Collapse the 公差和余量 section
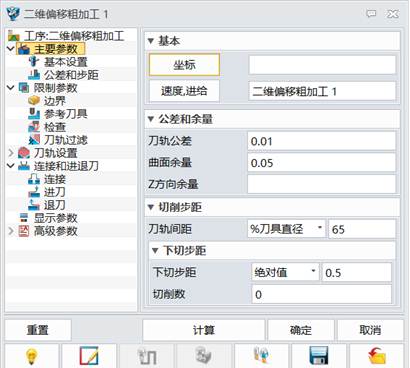The image size is (410, 368). 151,119
